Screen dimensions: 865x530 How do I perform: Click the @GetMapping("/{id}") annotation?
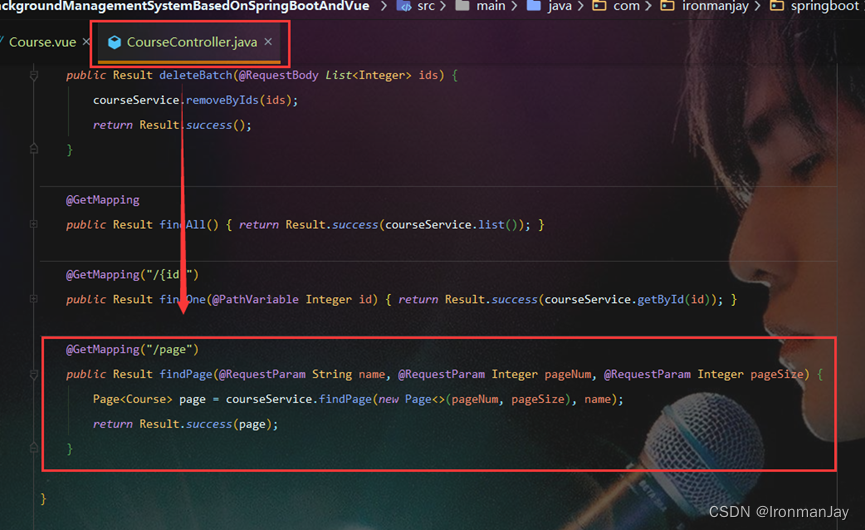(x=132, y=274)
